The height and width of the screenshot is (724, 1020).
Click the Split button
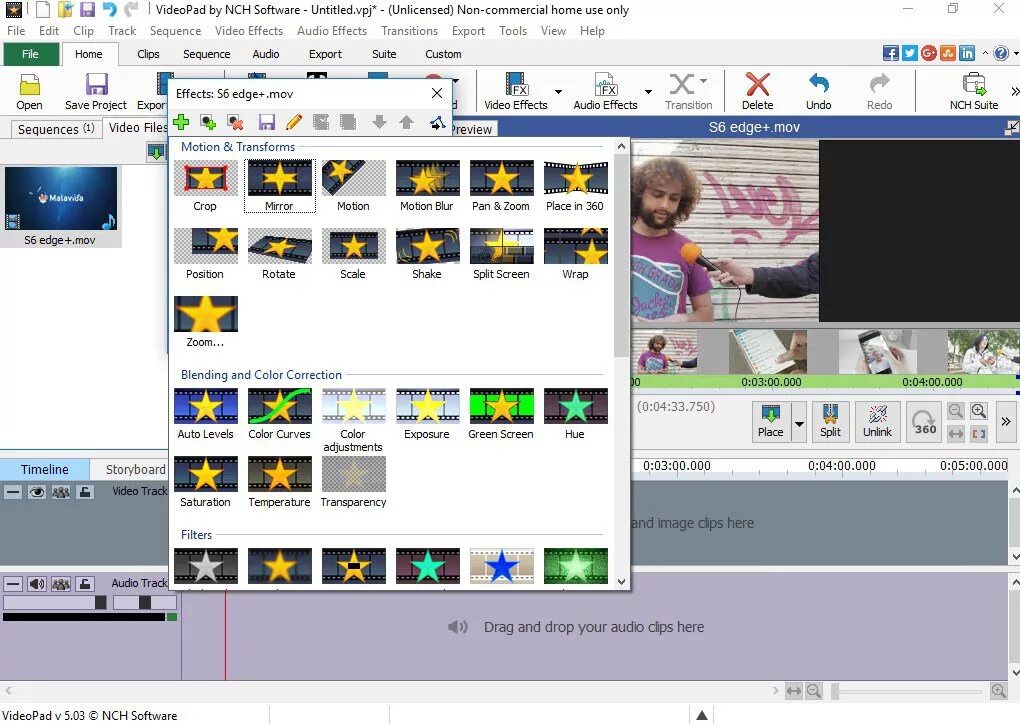830,422
